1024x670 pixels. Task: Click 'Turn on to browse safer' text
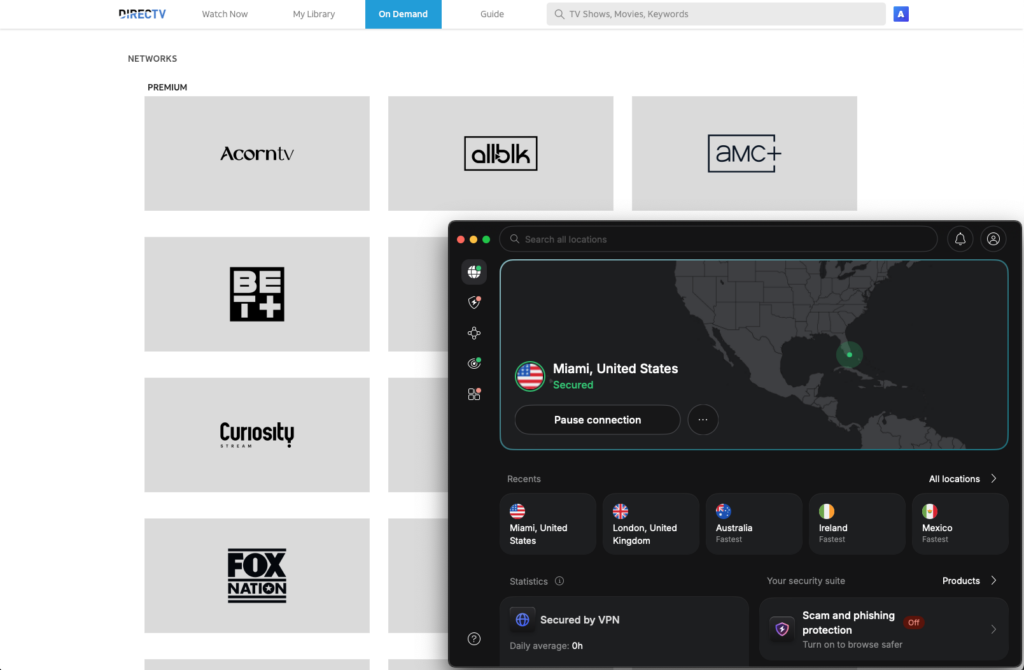(x=852, y=644)
